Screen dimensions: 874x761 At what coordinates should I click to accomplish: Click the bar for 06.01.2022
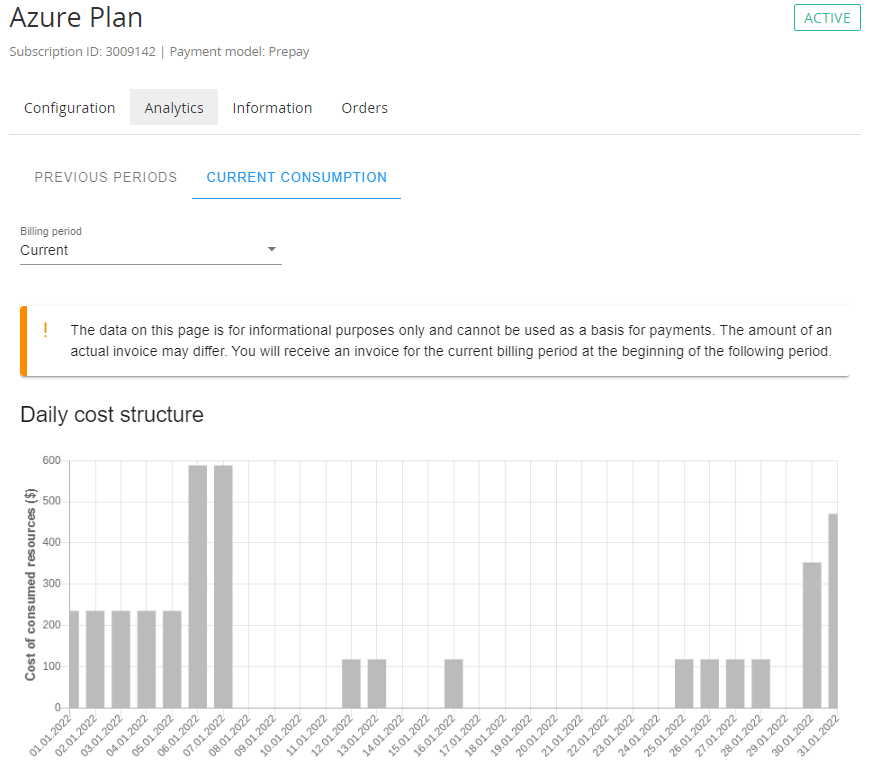(x=198, y=586)
